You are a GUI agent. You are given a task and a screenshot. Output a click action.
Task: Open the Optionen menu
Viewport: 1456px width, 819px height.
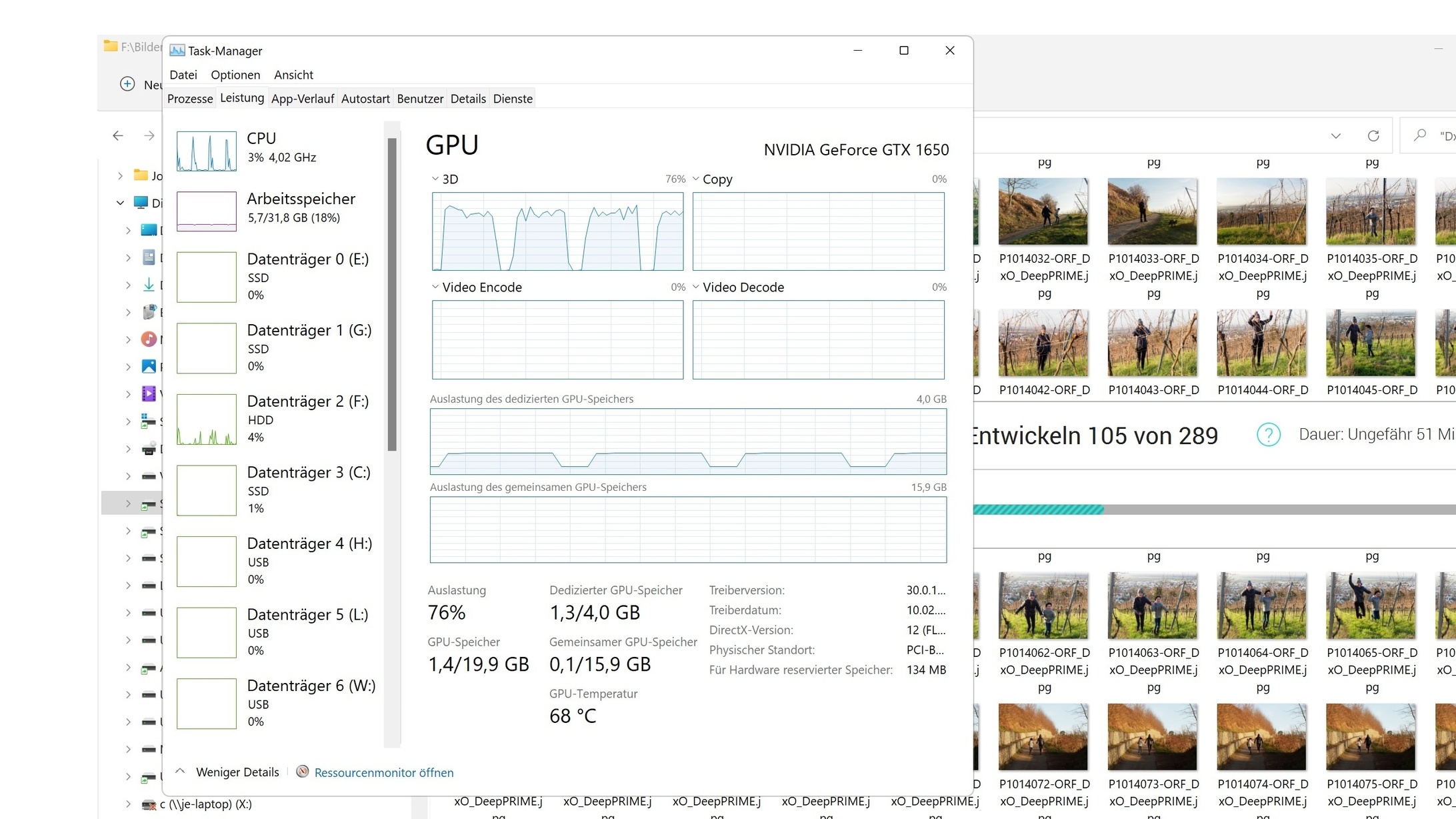point(235,75)
